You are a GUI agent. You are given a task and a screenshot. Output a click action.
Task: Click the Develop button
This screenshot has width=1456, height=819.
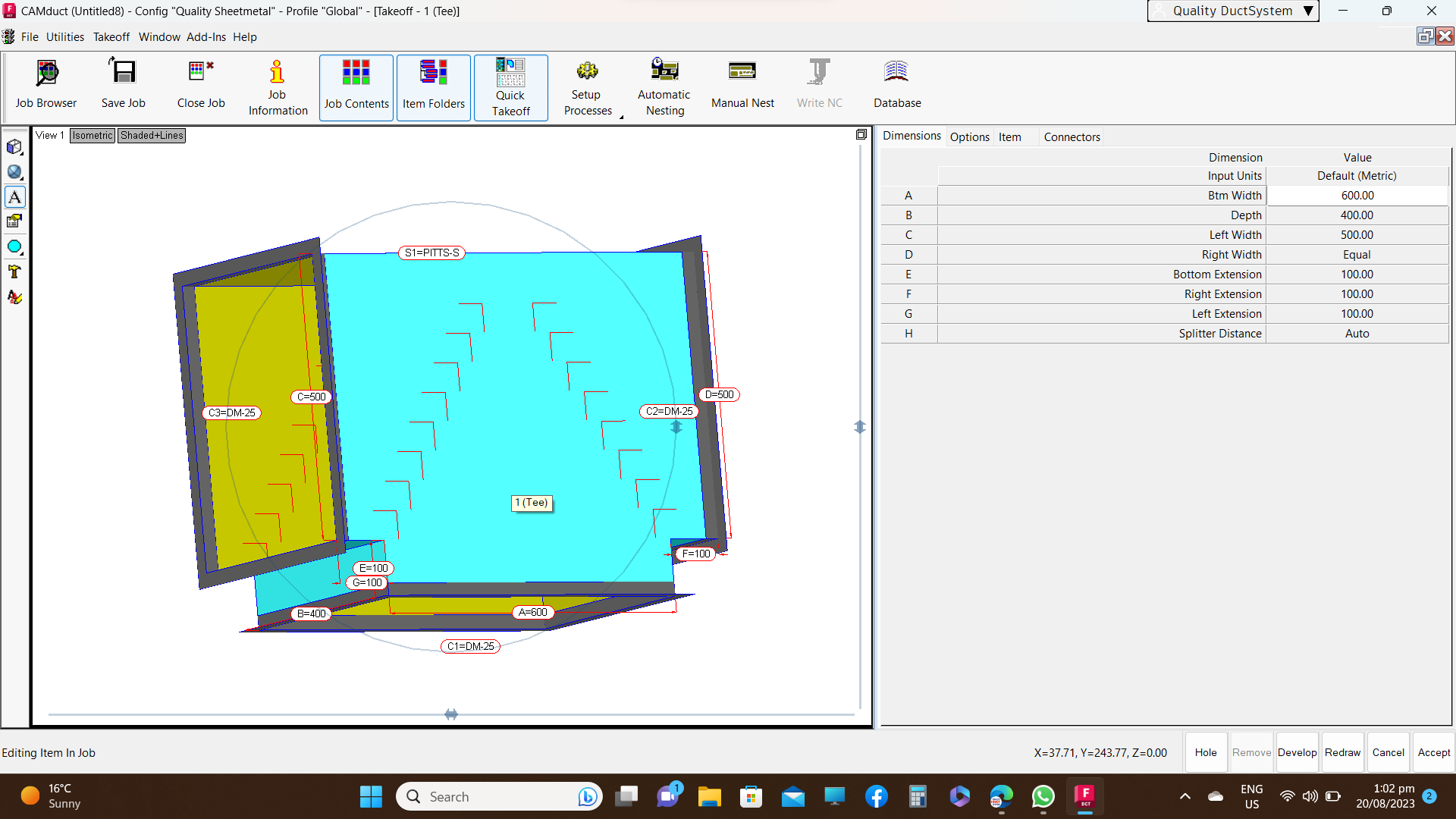tap(1297, 752)
